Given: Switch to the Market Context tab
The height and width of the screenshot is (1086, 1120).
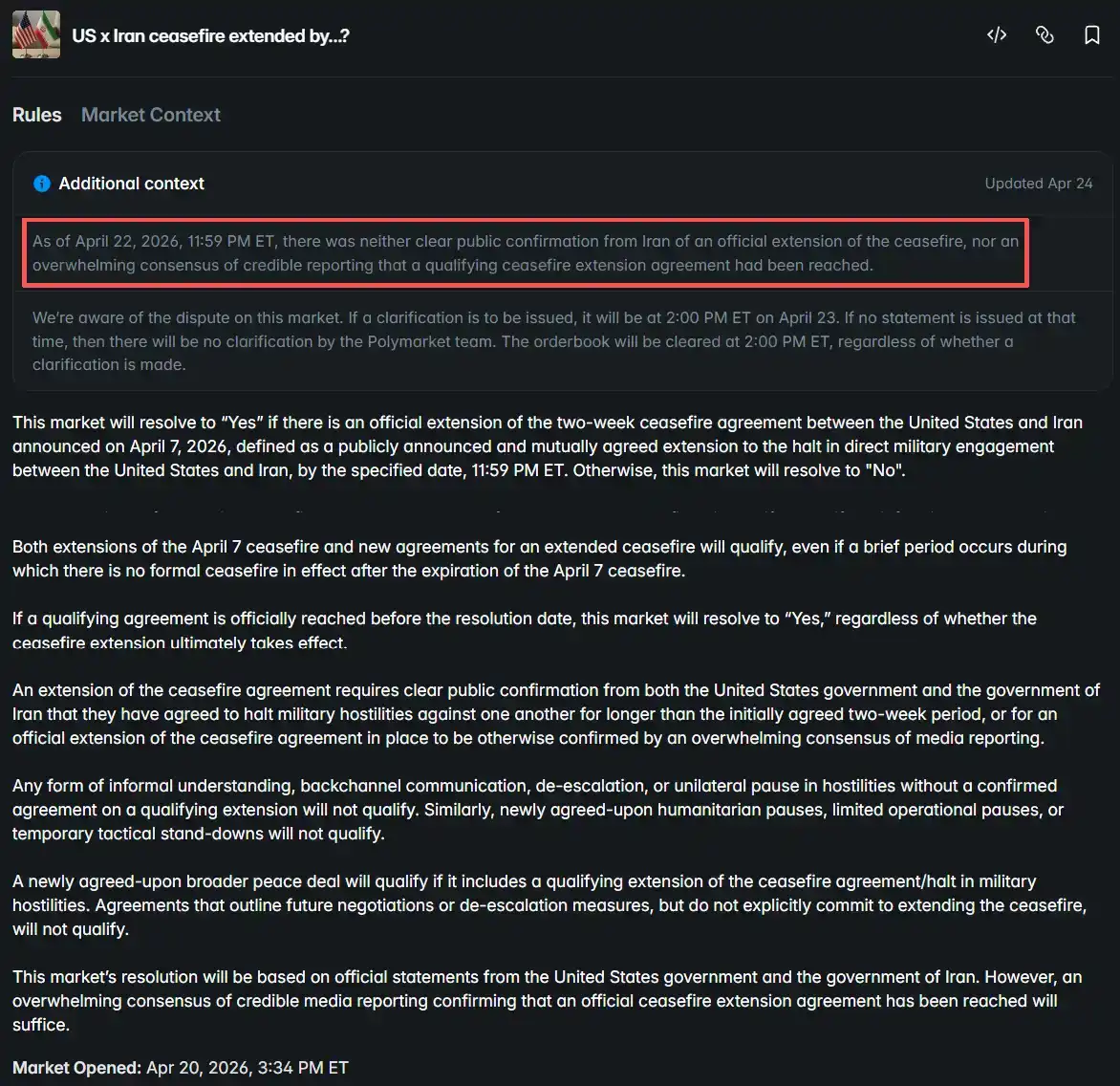Looking at the screenshot, I should pyautogui.click(x=151, y=115).
